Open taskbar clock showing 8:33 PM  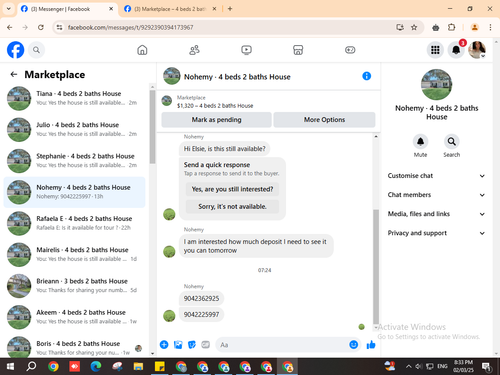463,366
